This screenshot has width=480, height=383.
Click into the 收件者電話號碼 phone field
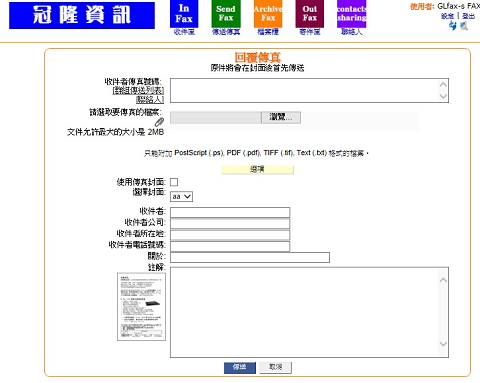[230, 246]
